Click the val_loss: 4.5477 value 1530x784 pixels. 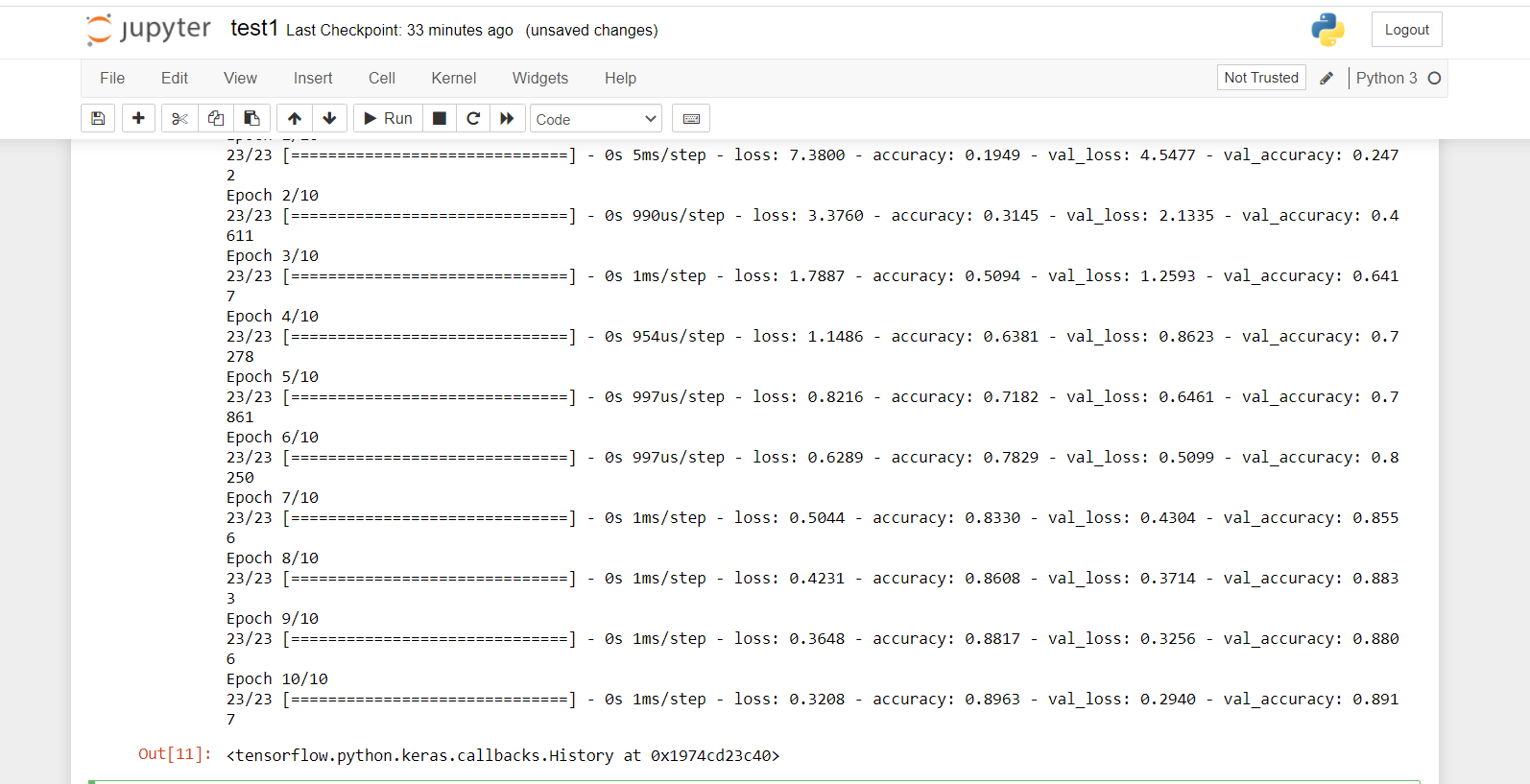(1122, 155)
